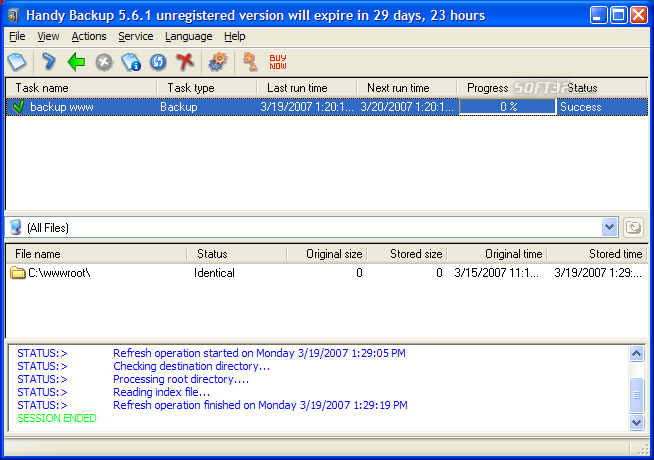654x460 pixels.
Task: Sort by Original size column
Action: (327, 254)
